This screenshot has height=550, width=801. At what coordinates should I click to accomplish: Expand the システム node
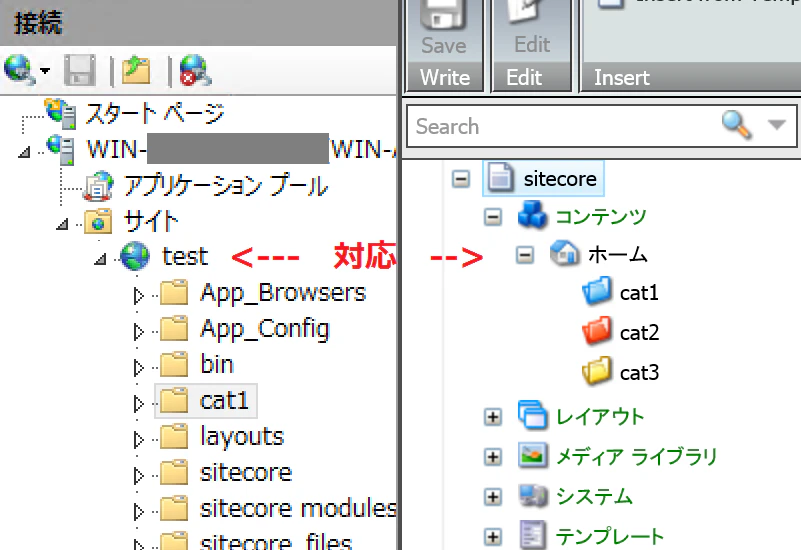click(x=492, y=497)
